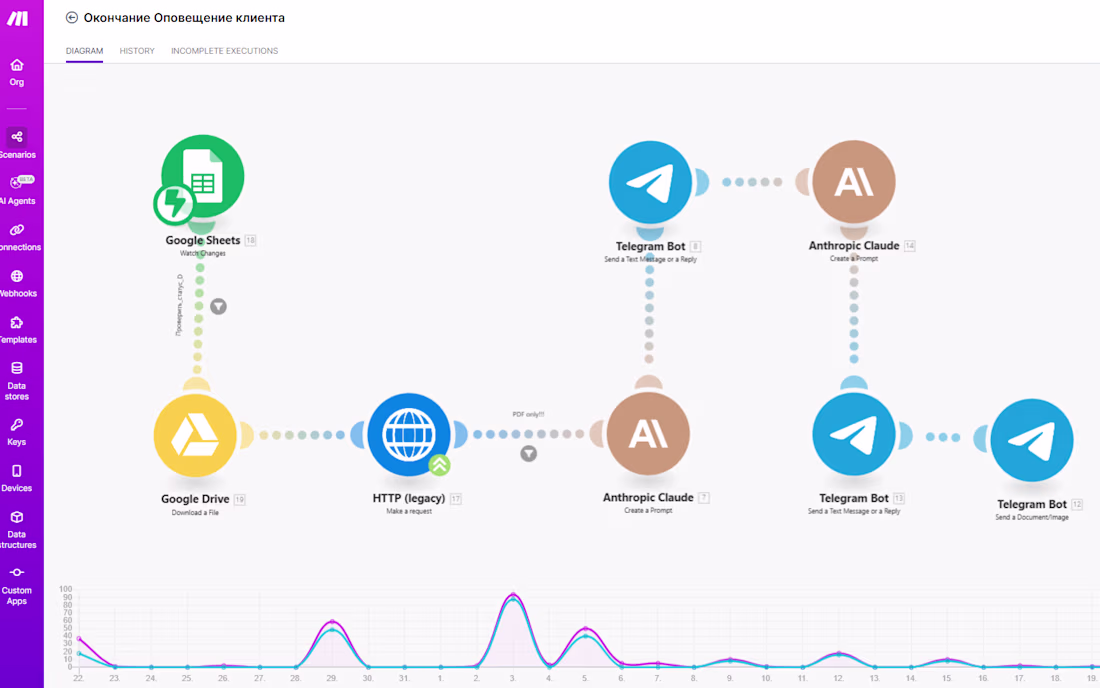This screenshot has height=688, width=1100.
Task: Select the Telegram Bot Send a Document/Image module
Action: pos(1032,440)
